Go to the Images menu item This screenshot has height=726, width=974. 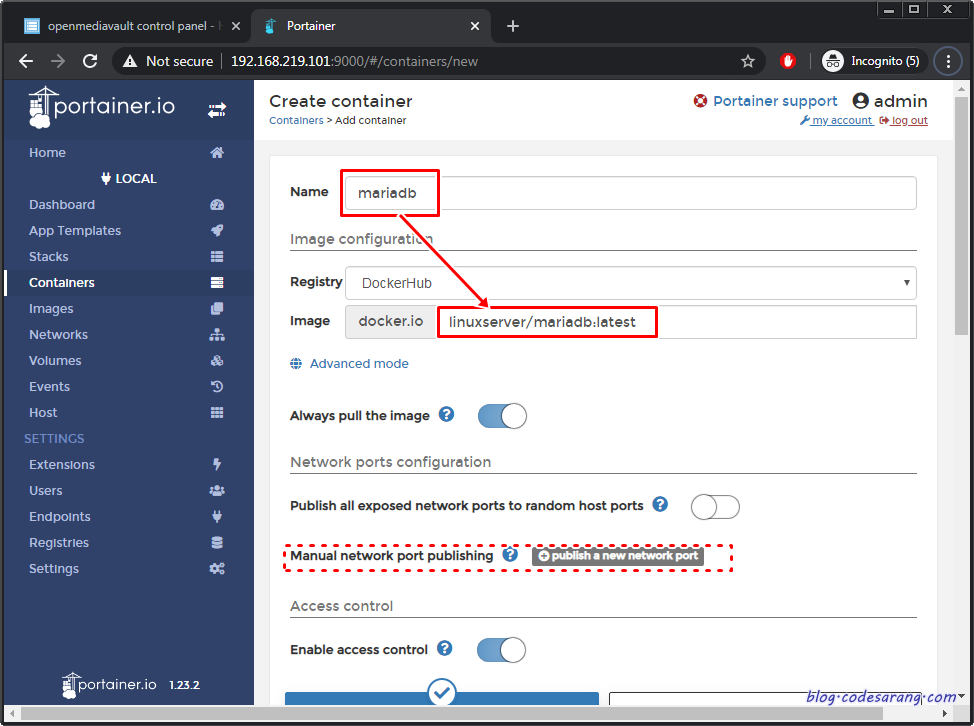pyautogui.click(x=51, y=309)
